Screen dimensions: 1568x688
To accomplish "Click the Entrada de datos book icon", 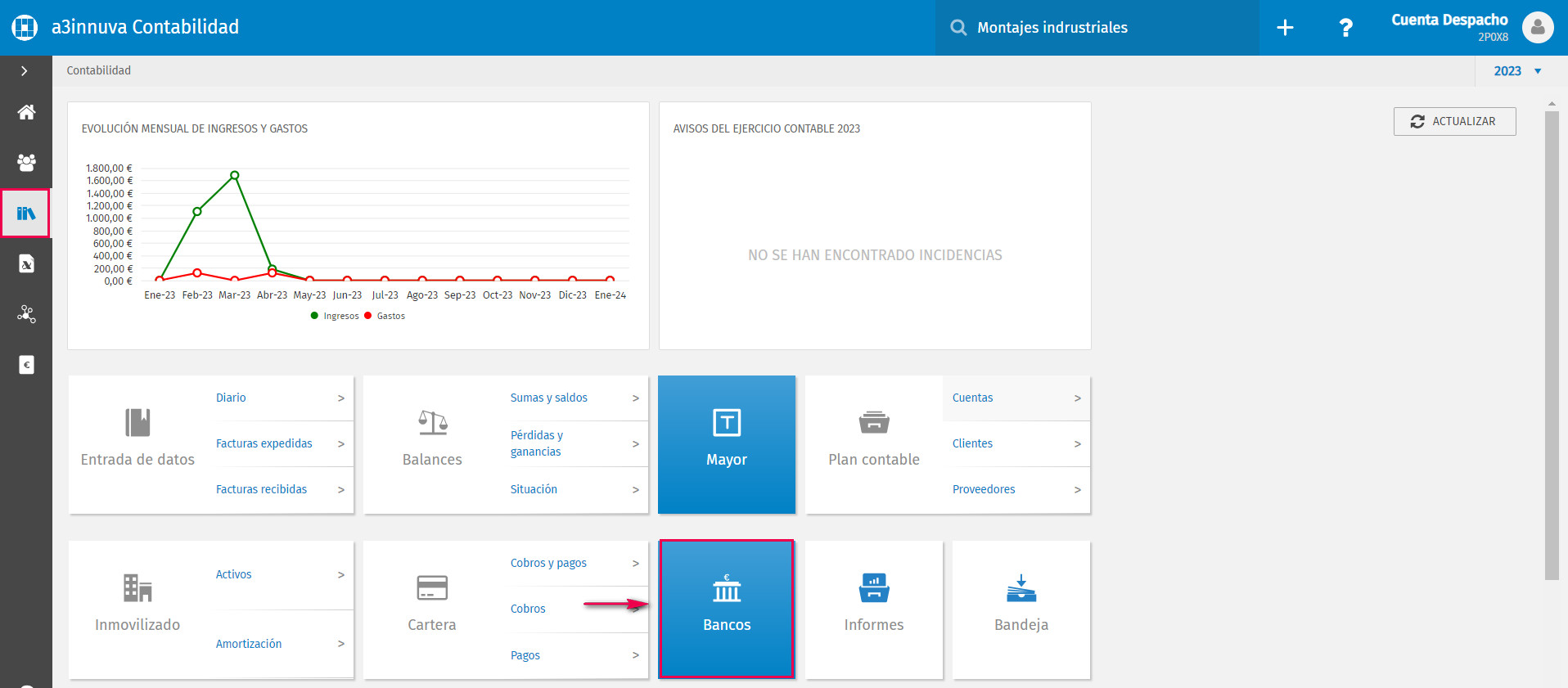I will (137, 423).
